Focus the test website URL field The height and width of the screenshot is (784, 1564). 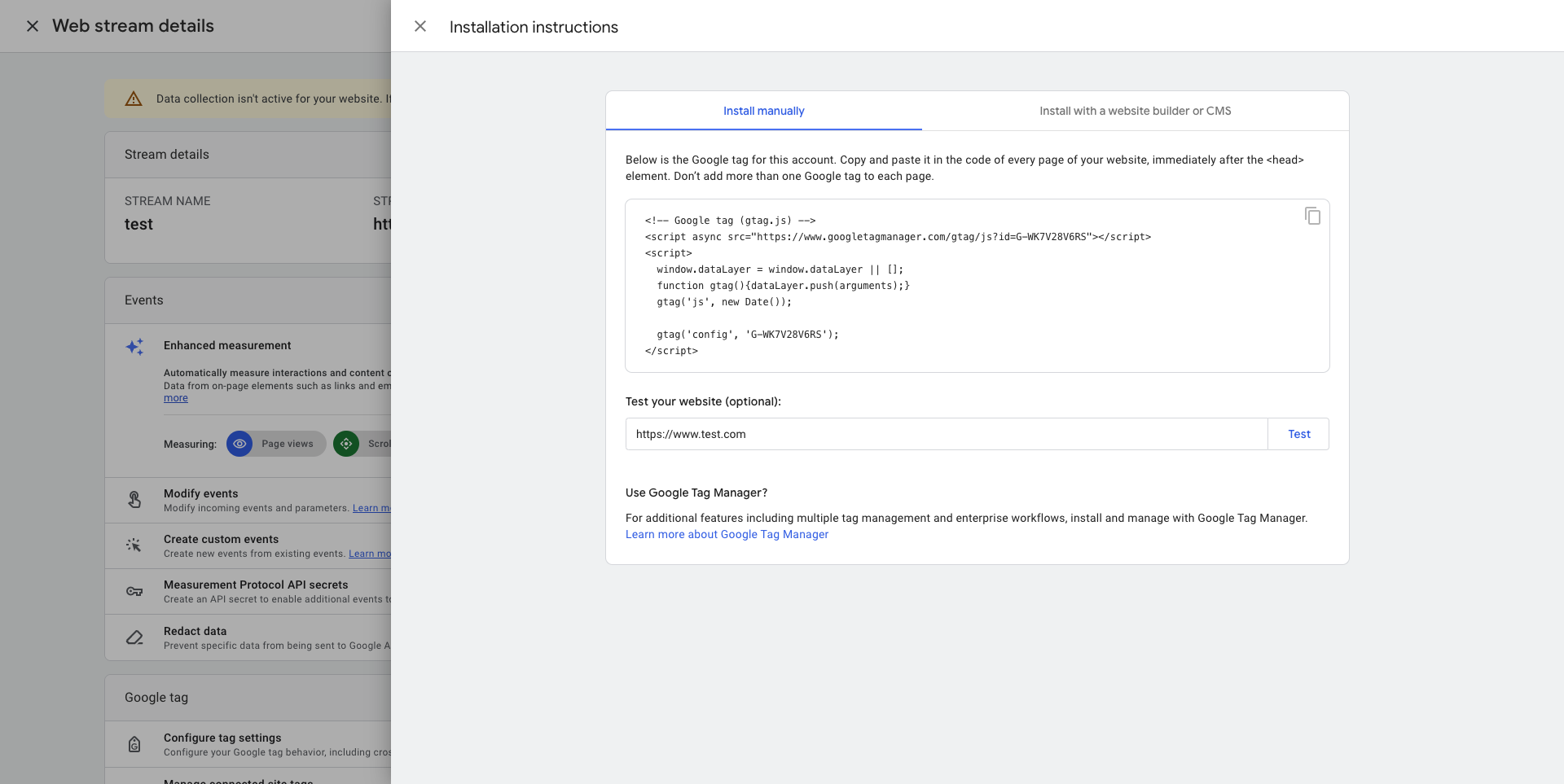point(947,434)
